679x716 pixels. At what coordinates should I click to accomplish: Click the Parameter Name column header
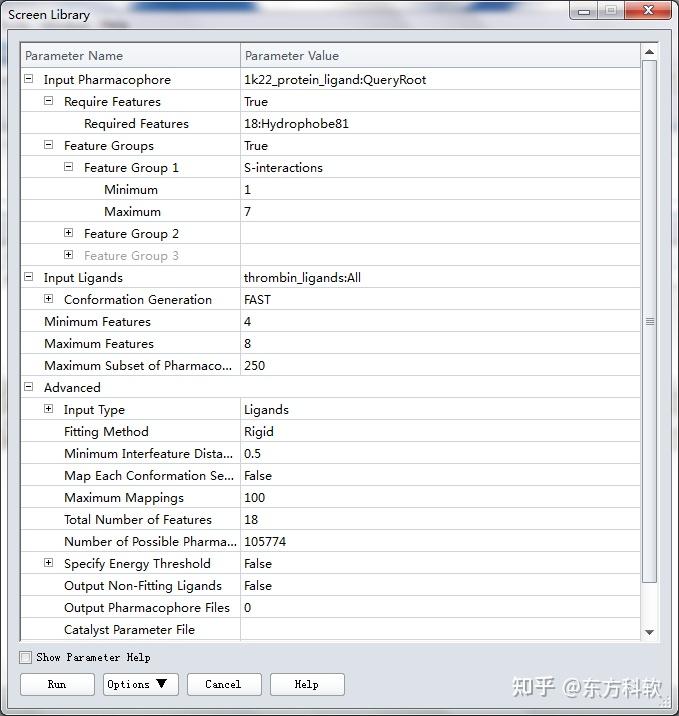(131, 56)
